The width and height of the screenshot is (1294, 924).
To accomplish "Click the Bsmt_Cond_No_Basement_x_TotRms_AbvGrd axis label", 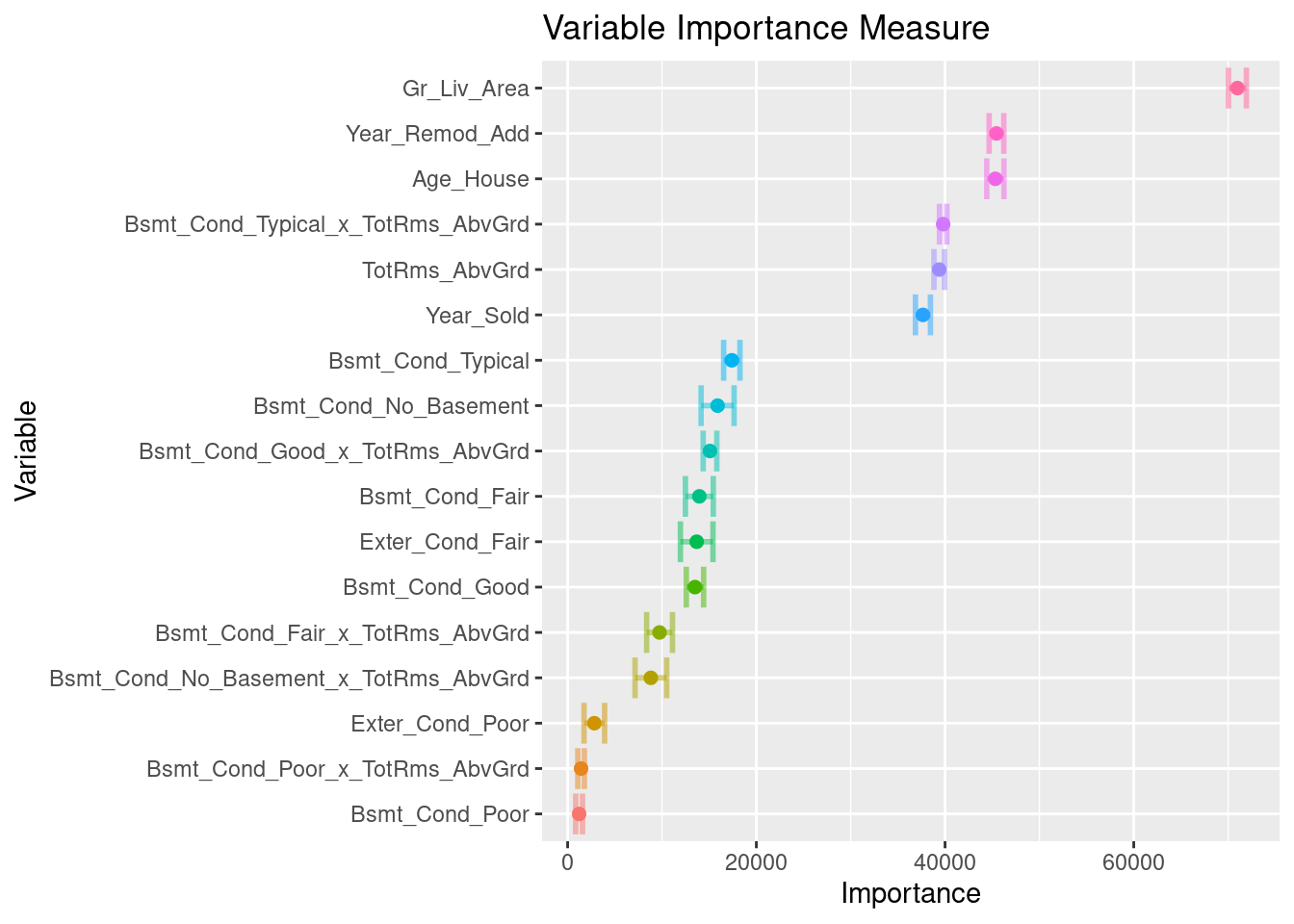I will pos(289,679).
